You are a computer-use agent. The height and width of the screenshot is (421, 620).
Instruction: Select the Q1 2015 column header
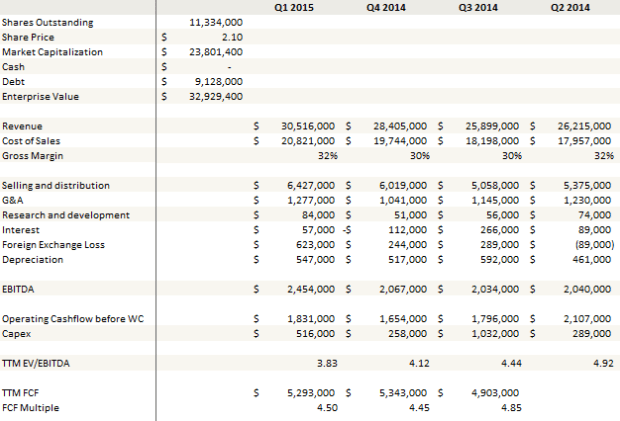point(291,7)
